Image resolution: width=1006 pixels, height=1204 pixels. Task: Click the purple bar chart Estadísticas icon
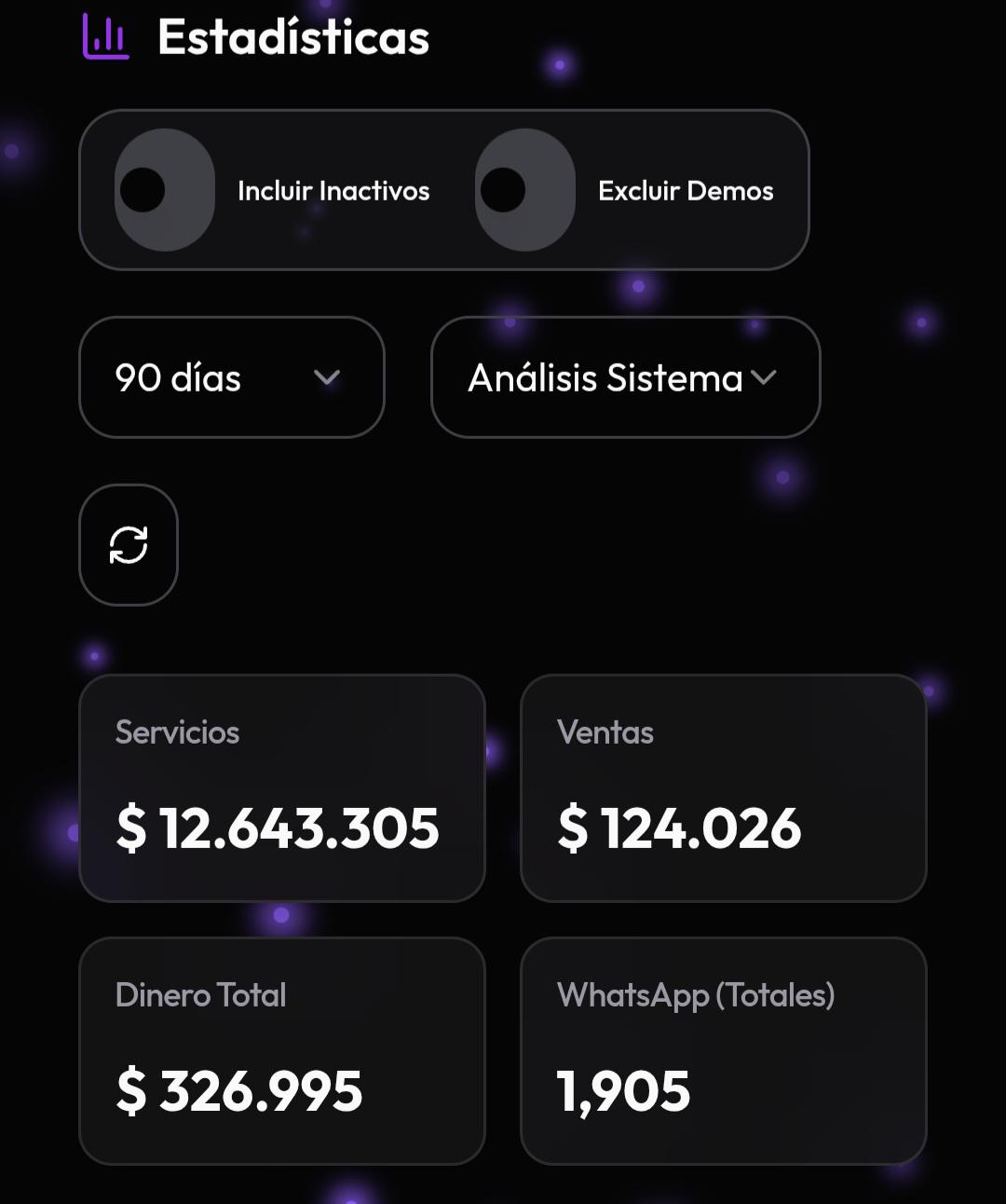point(105,36)
